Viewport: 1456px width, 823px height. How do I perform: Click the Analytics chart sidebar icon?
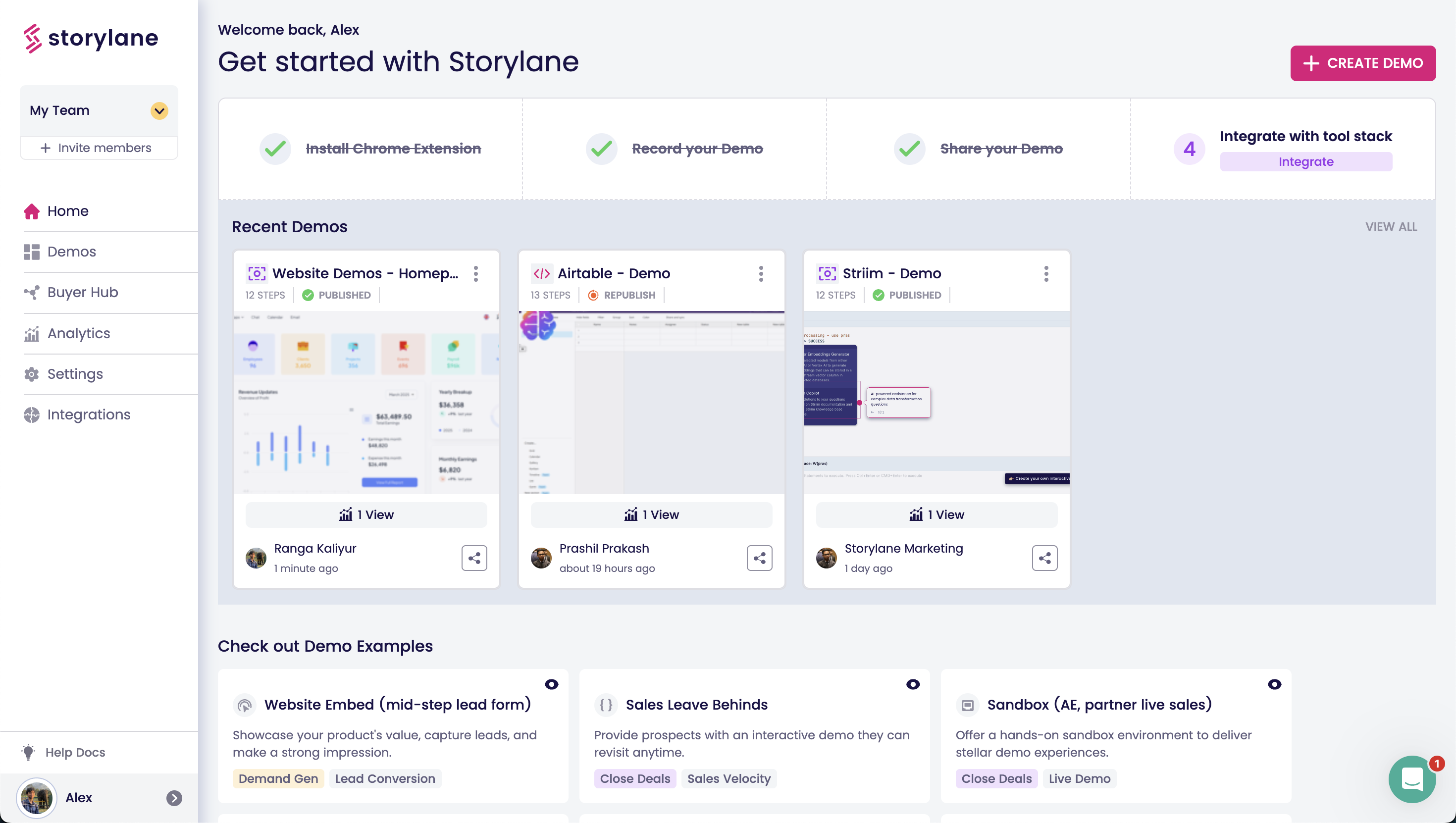point(32,333)
